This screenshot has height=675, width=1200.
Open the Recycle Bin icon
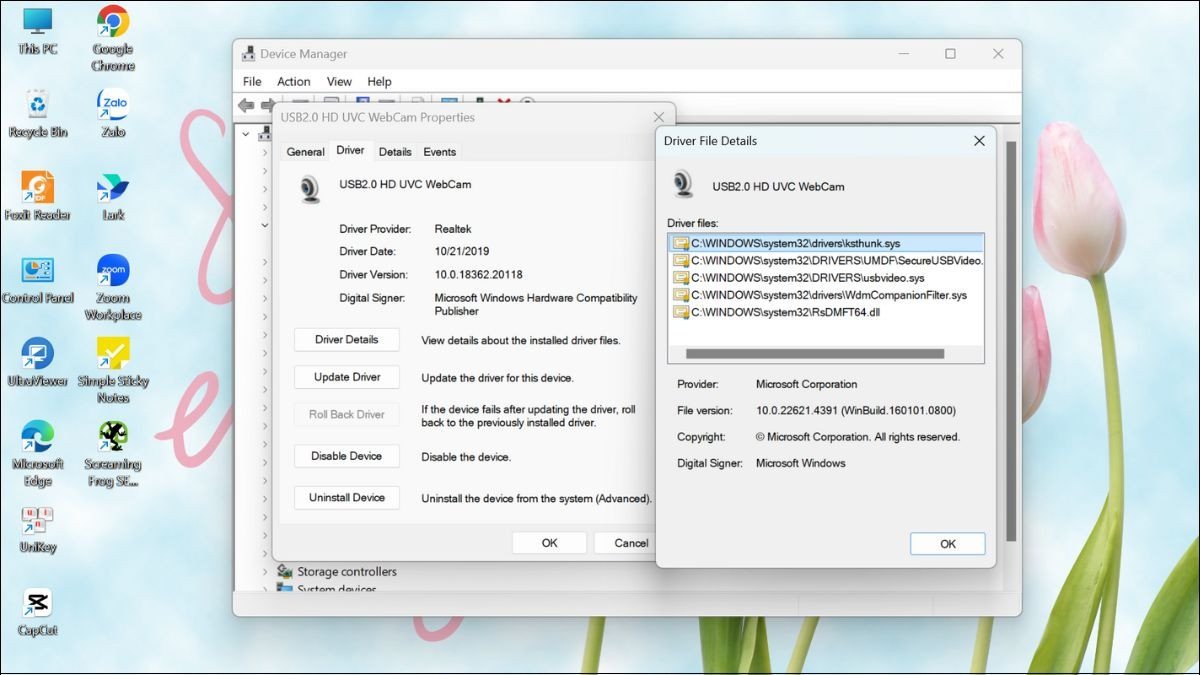pyautogui.click(x=37, y=105)
